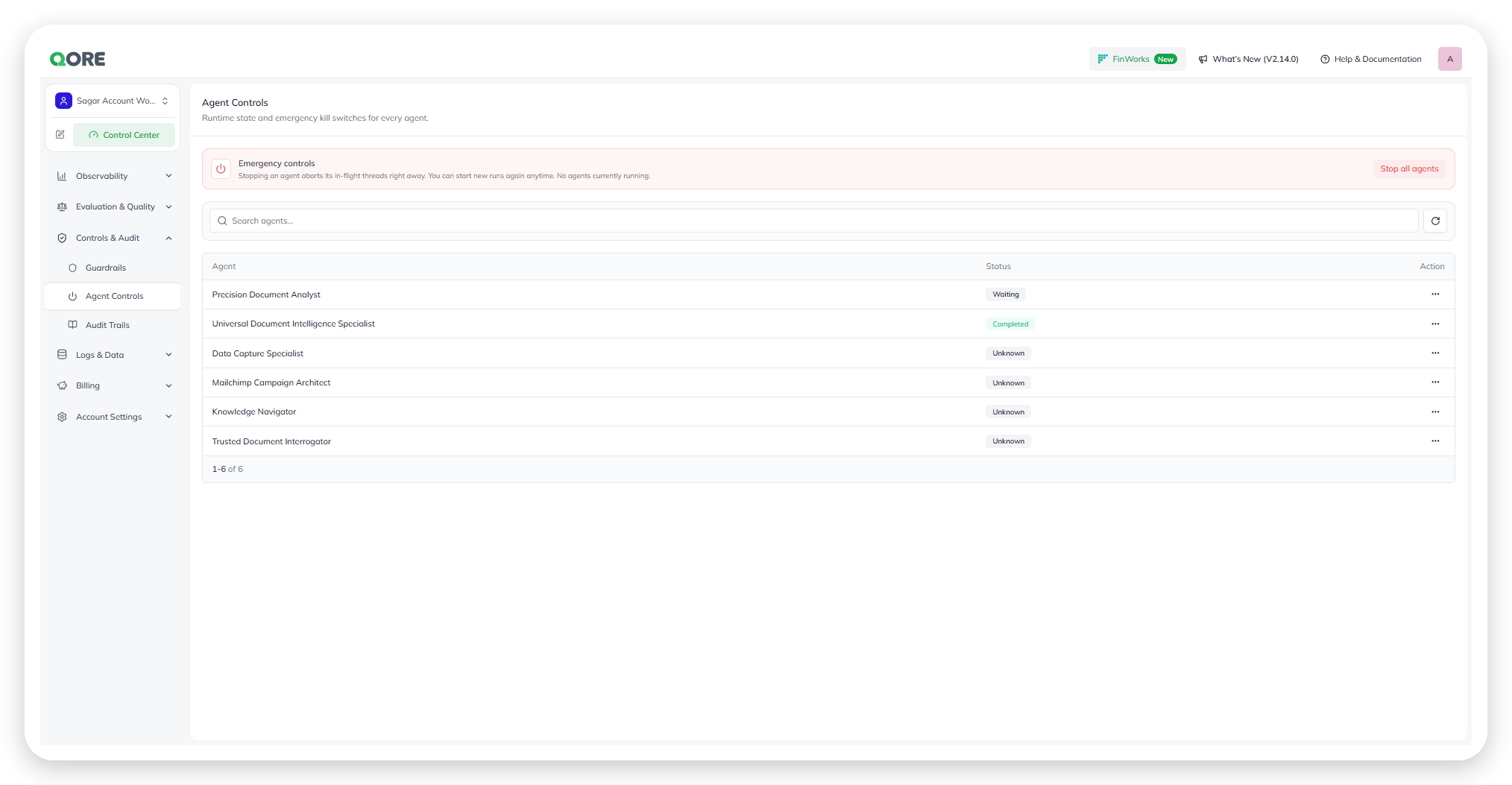Viewport: 1512px width, 785px height.
Task: Collapse the Controls & Audit section chevron
Action: coord(168,239)
